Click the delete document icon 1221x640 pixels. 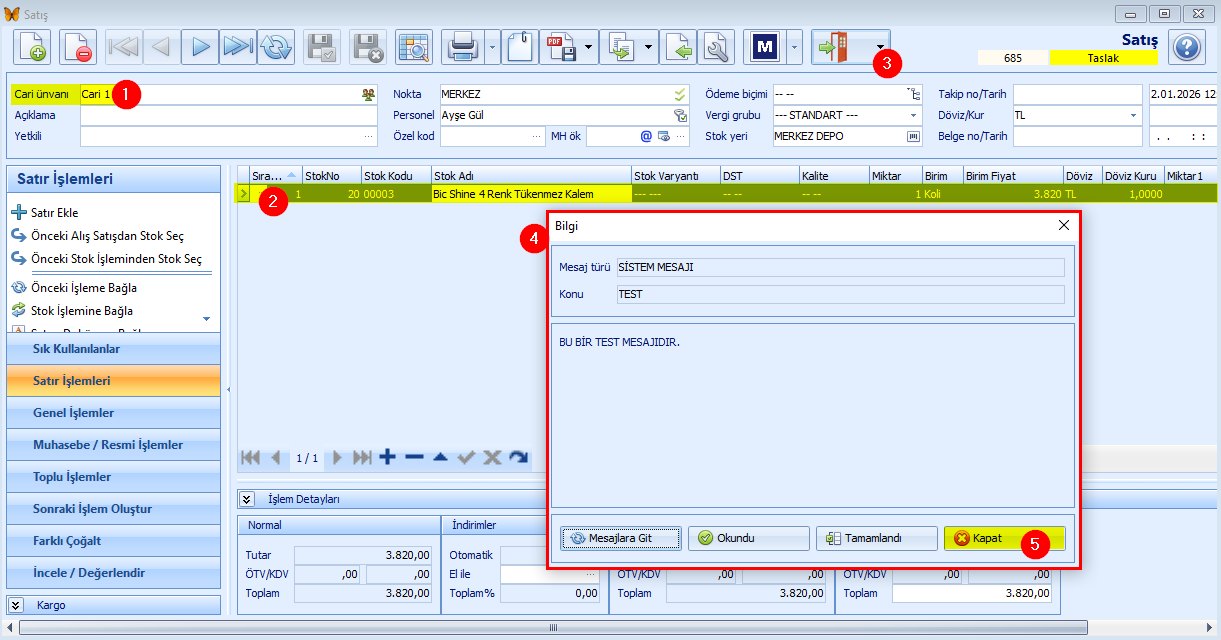tap(77, 47)
